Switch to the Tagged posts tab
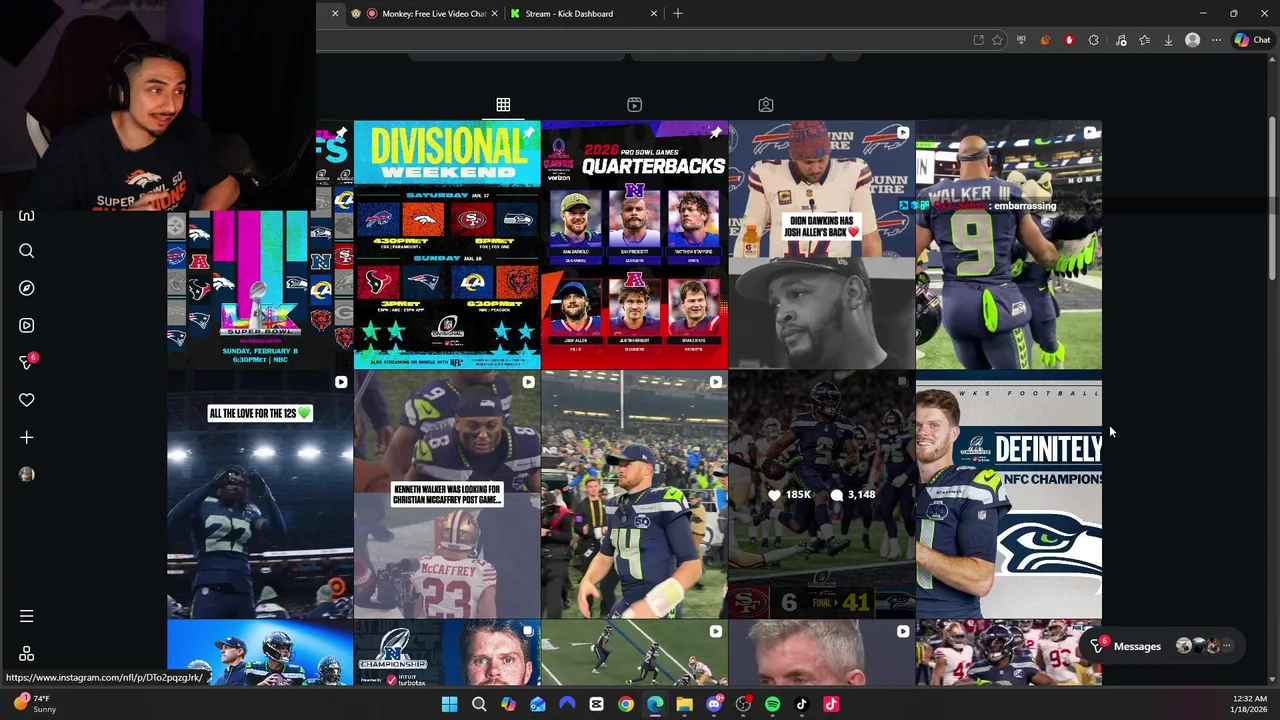Image resolution: width=1280 pixels, height=720 pixels. pyautogui.click(x=765, y=105)
